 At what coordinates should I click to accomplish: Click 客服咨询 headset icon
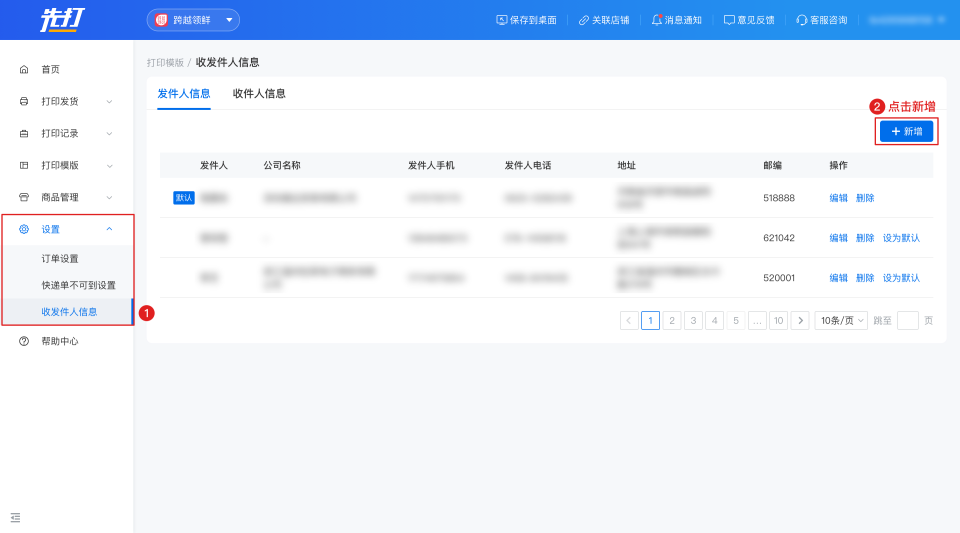[x=801, y=20]
